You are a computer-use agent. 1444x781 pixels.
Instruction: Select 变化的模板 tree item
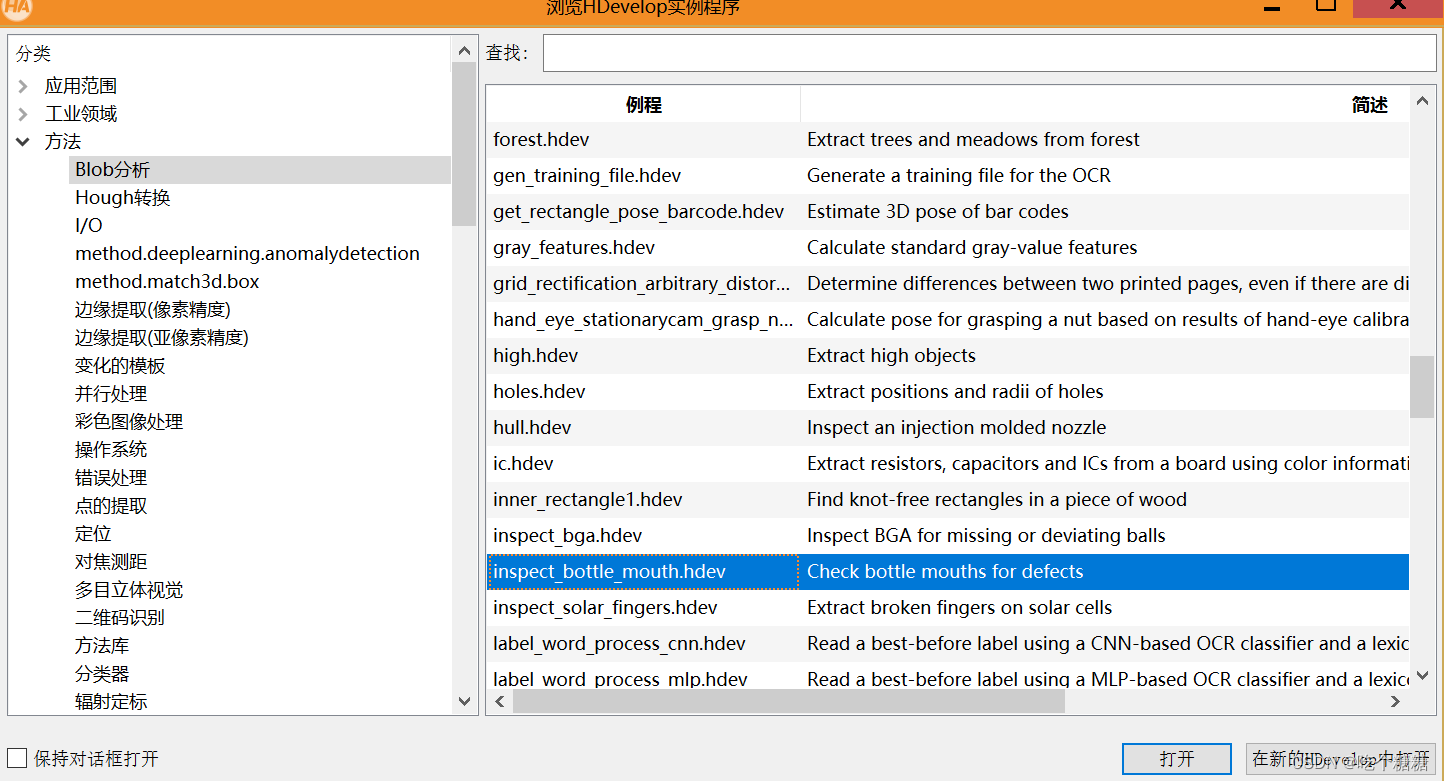[x=120, y=366]
